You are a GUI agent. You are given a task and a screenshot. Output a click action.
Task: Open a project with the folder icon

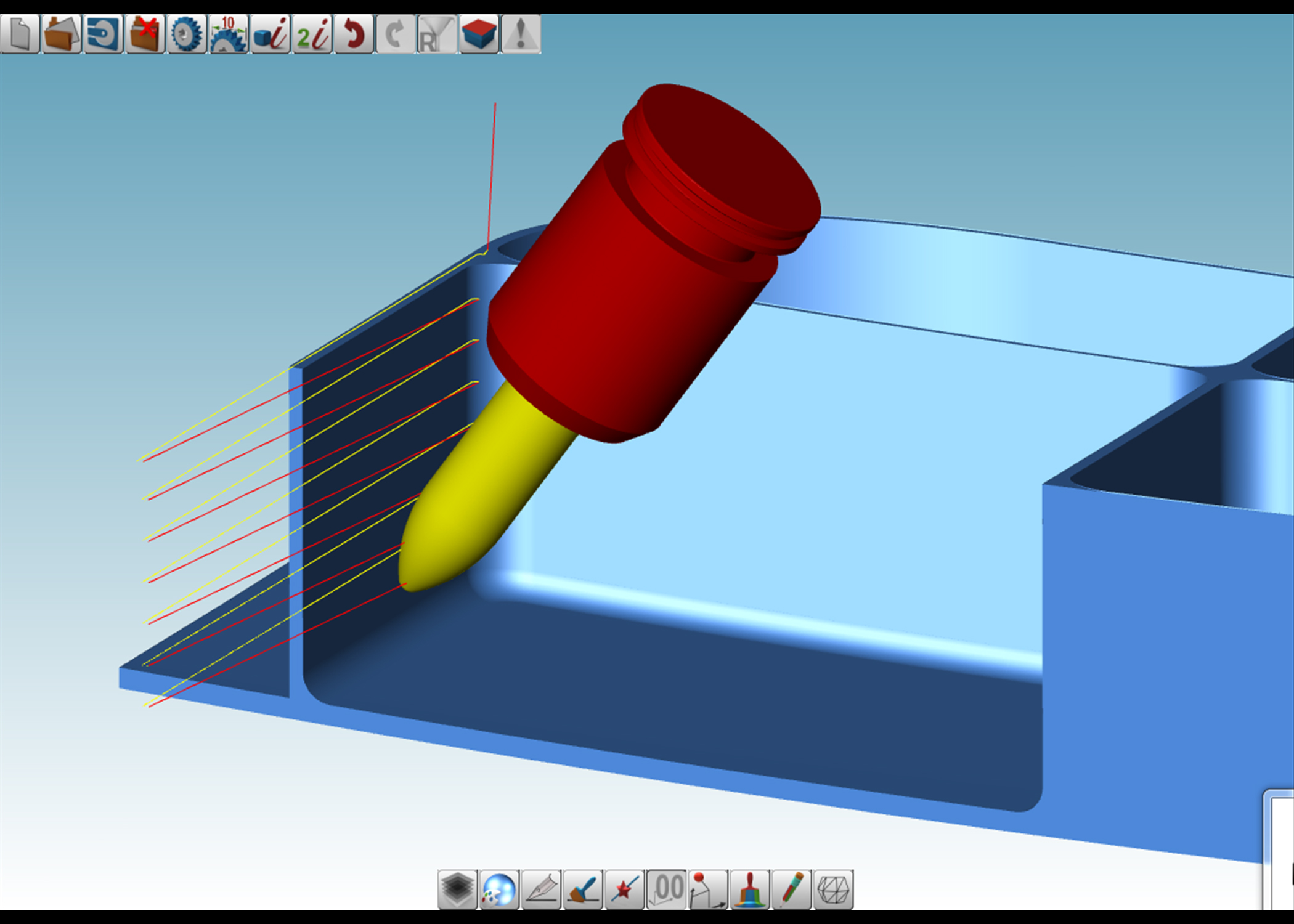pyautogui.click(x=61, y=34)
